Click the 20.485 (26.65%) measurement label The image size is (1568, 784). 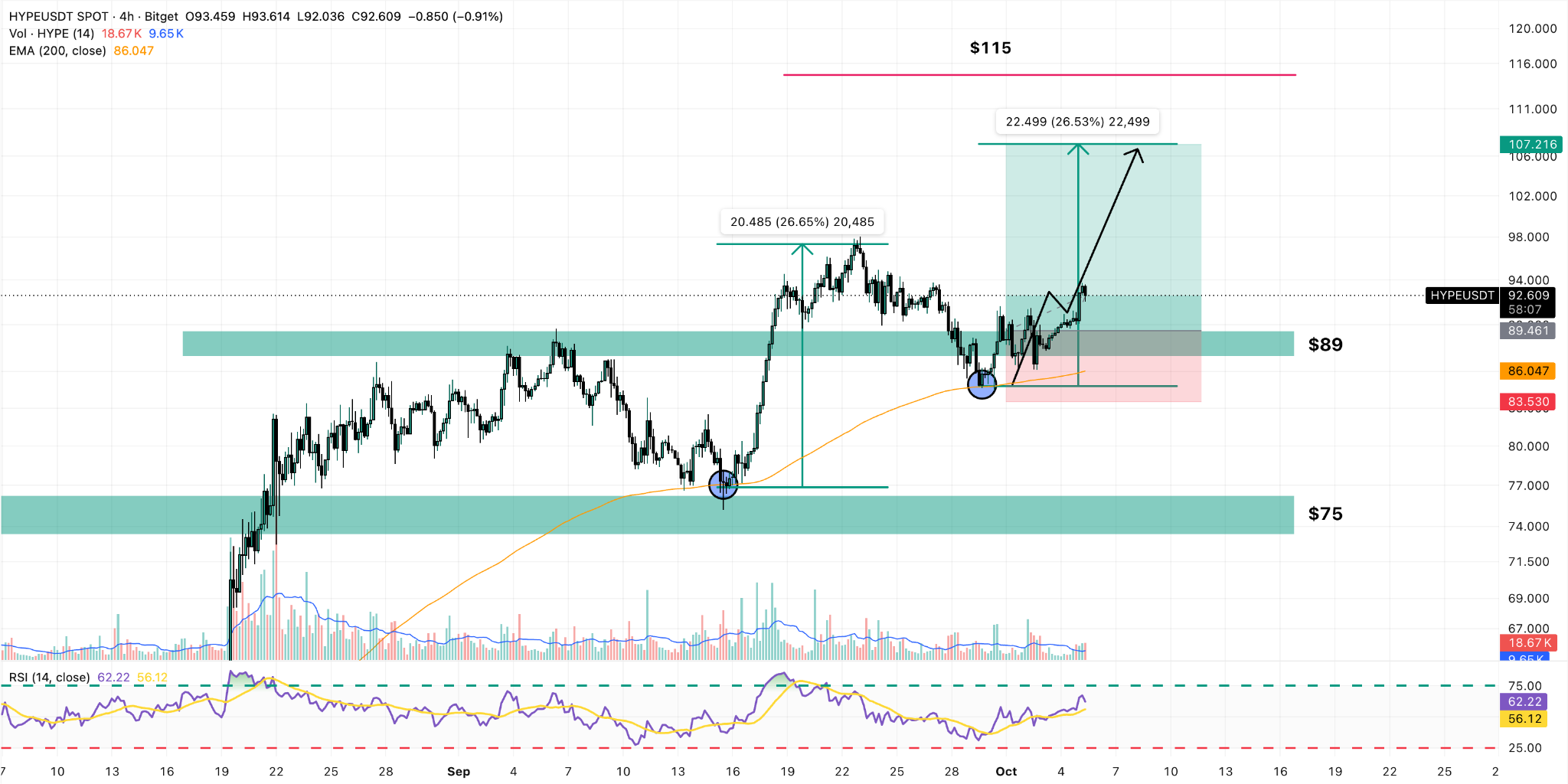[x=802, y=222]
